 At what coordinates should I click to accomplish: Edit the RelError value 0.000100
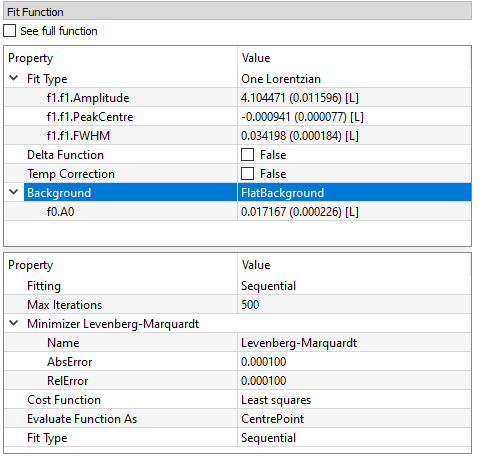(x=354, y=381)
